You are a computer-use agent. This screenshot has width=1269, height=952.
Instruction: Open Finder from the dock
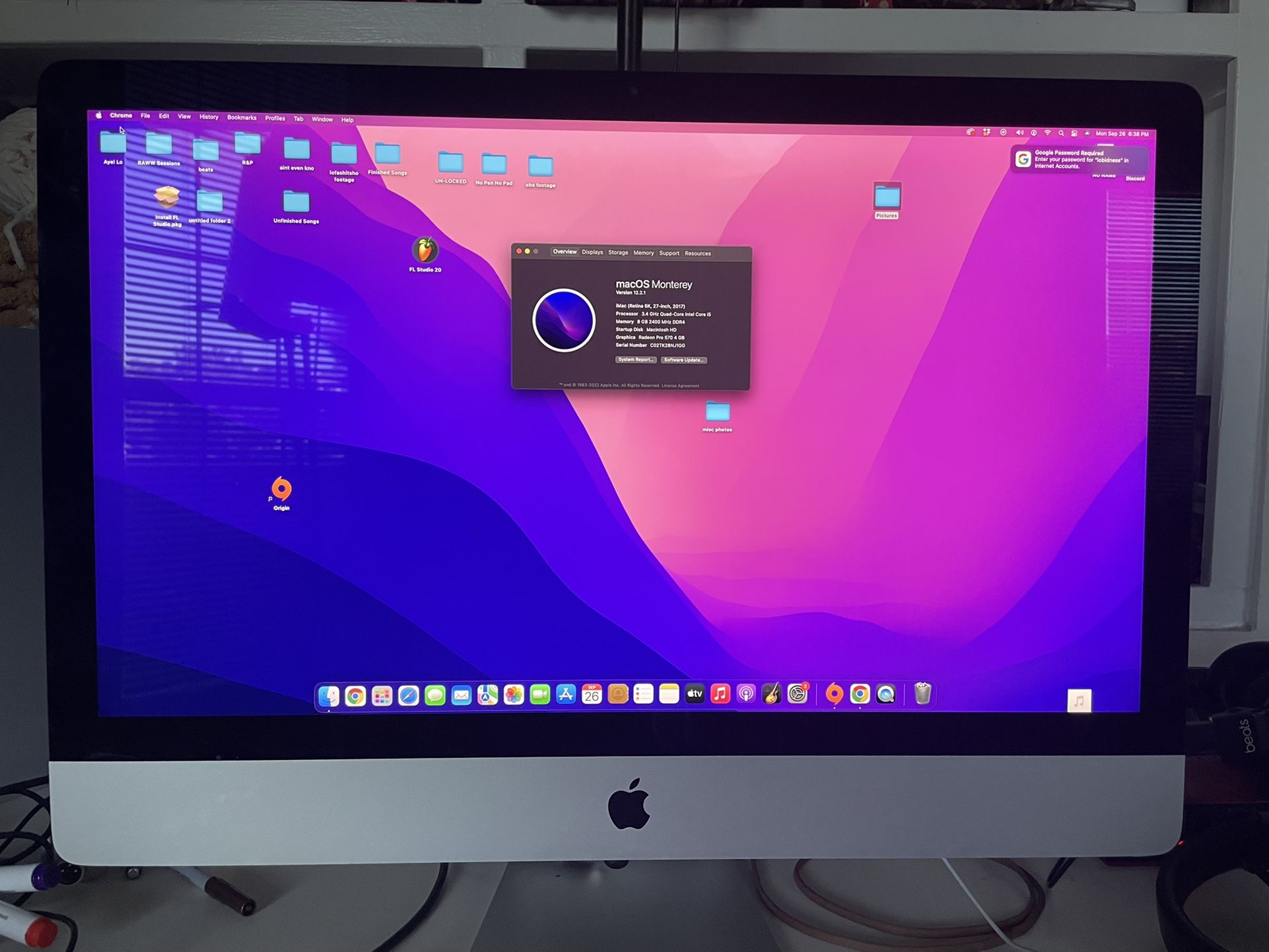[x=329, y=696]
